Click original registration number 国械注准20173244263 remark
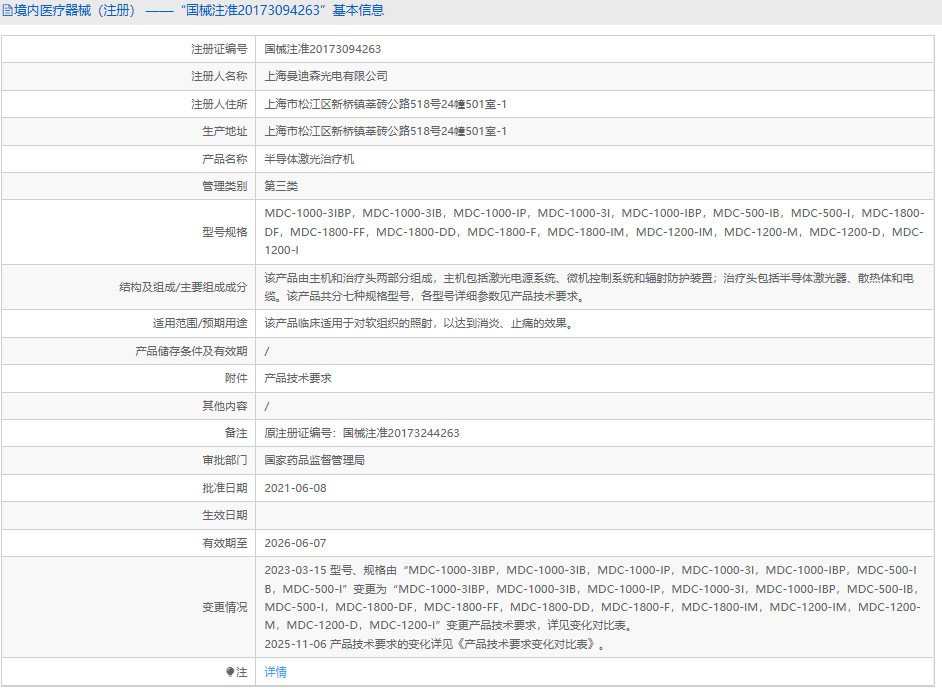Screen dimensions: 942x695 tap(362, 433)
